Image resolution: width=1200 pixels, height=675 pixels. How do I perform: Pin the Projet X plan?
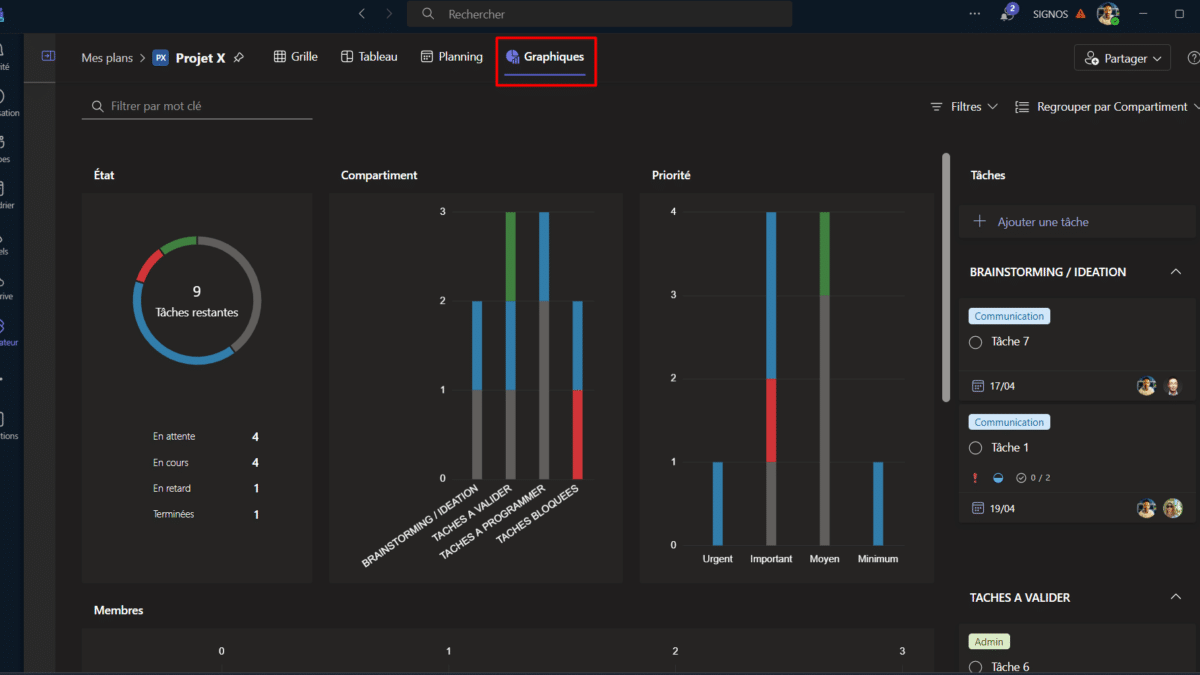(238, 58)
